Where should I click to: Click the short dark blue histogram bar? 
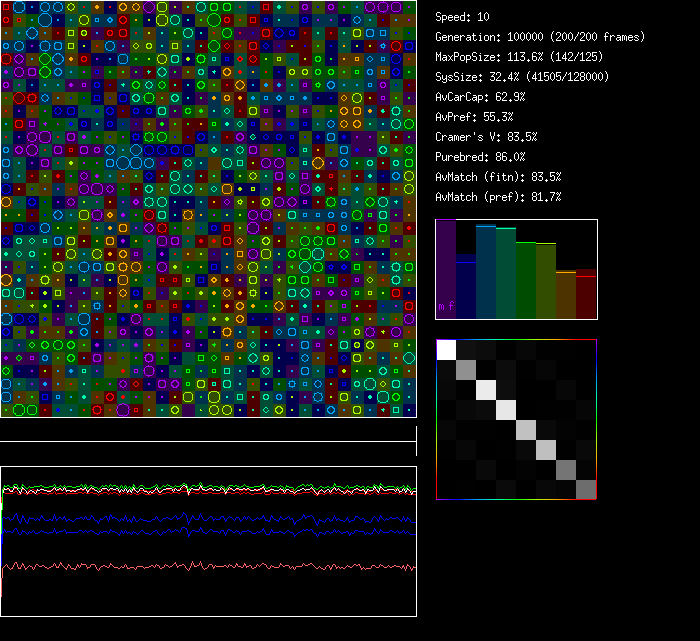[466, 290]
